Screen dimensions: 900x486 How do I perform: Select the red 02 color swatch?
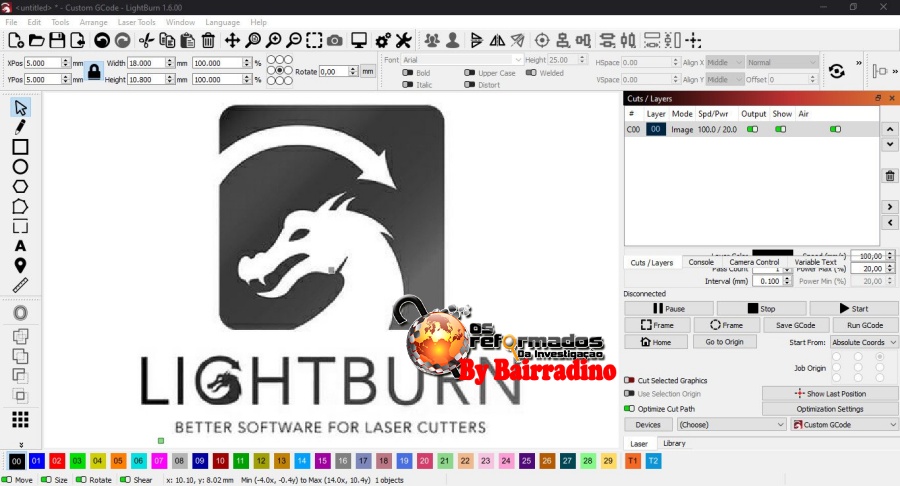click(x=57, y=460)
